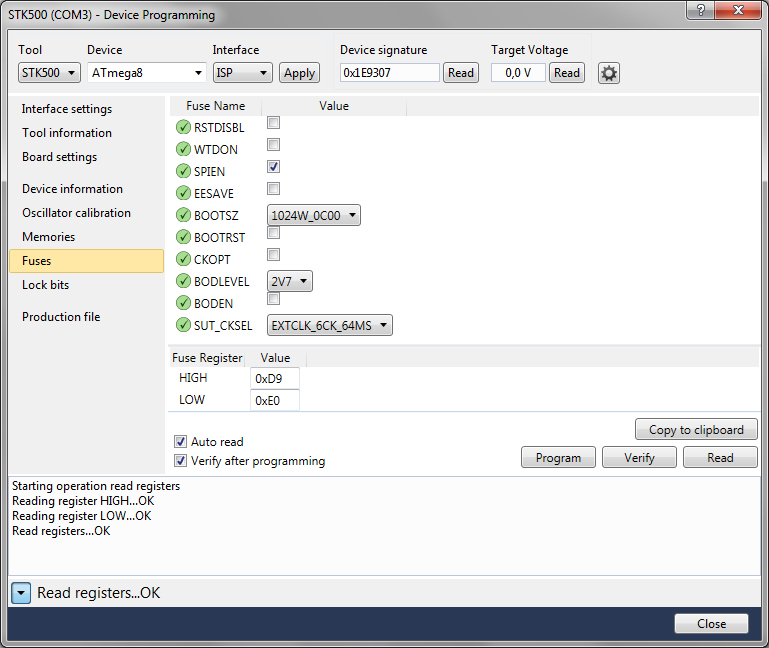Viewport: 769px width, 648px height.
Task: Click the green check icon beside SPIEN
Action: point(183,171)
